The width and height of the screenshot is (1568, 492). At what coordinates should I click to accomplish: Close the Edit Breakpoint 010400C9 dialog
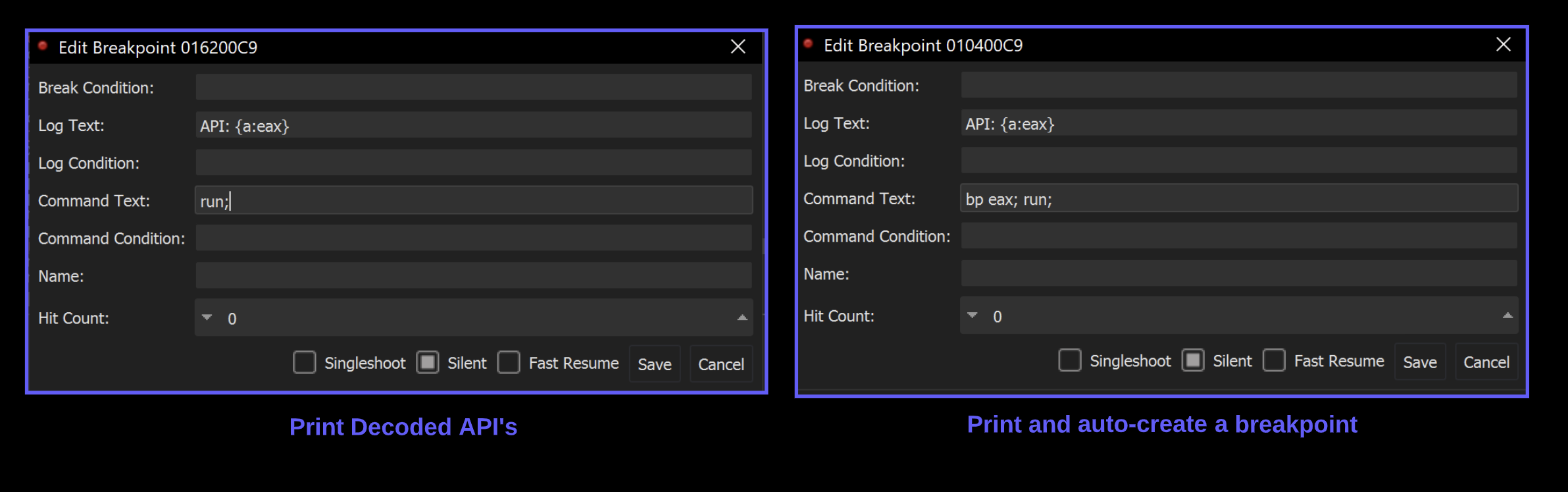tap(1504, 44)
